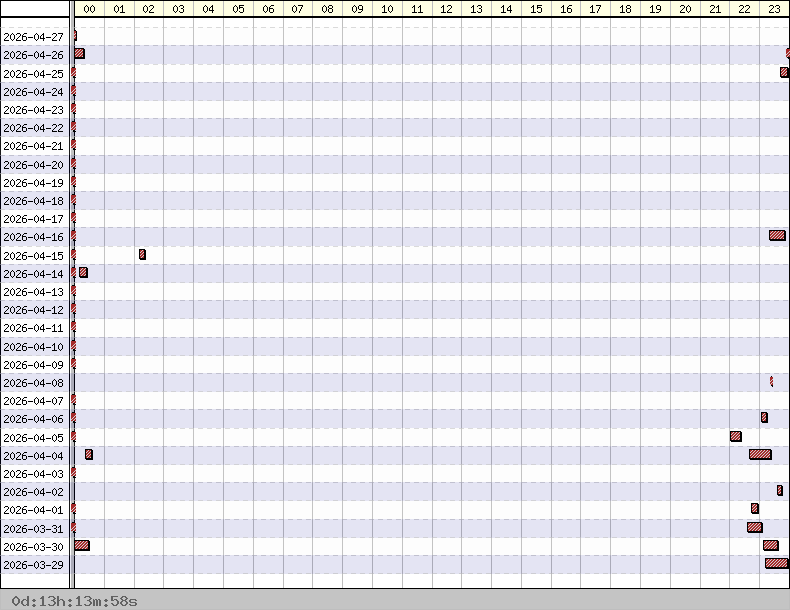The height and width of the screenshot is (610, 790).
Task: Click the 2026-04-25 bar at hour 23
Action: pos(784,73)
